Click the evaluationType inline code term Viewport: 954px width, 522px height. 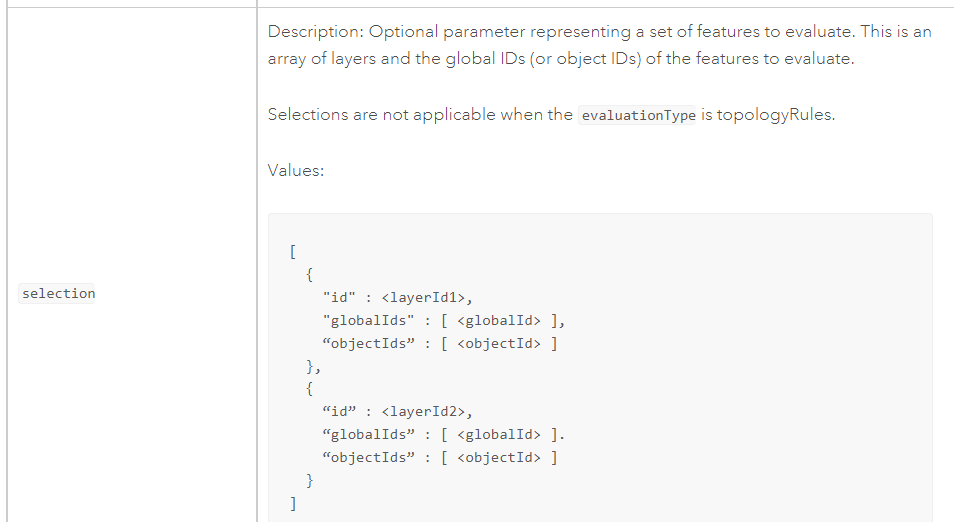point(638,115)
